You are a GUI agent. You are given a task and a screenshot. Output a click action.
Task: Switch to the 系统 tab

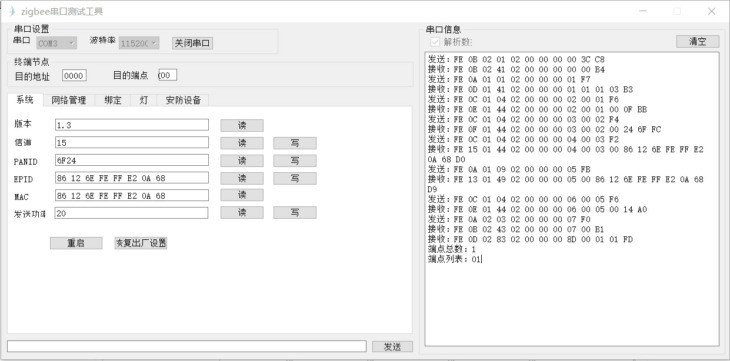25,100
